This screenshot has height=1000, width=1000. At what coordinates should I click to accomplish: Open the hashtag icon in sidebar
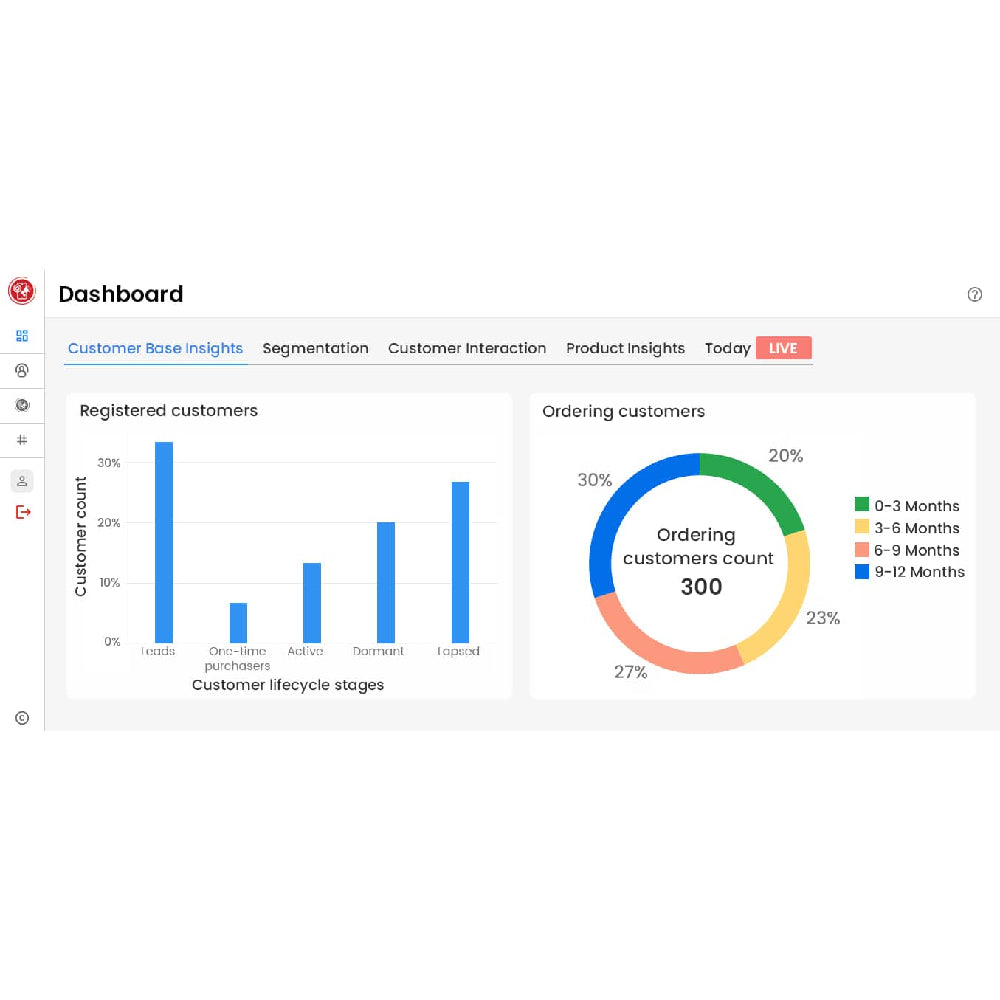[x=22, y=439]
